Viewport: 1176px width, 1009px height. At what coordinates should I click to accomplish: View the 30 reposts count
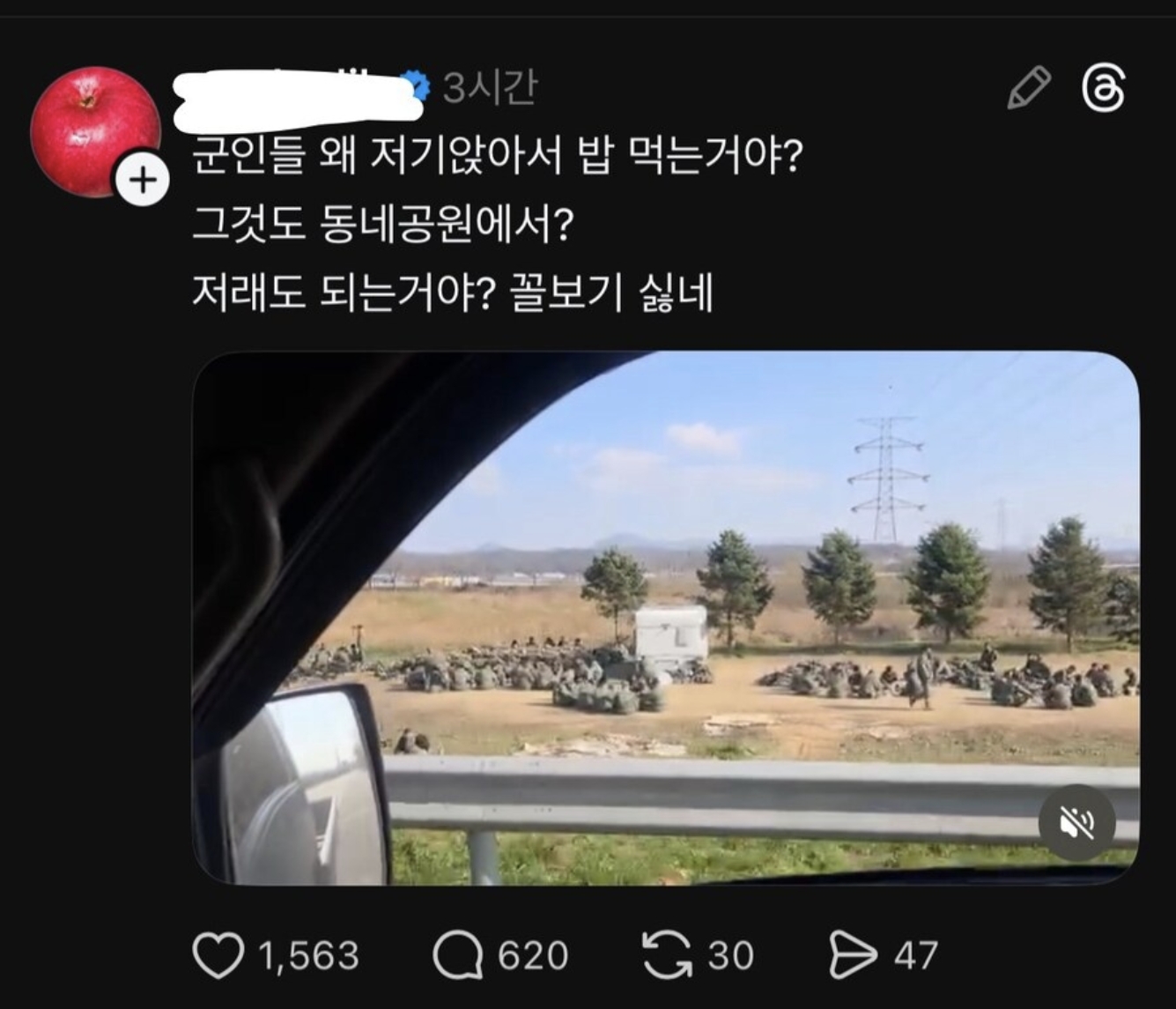tap(730, 956)
